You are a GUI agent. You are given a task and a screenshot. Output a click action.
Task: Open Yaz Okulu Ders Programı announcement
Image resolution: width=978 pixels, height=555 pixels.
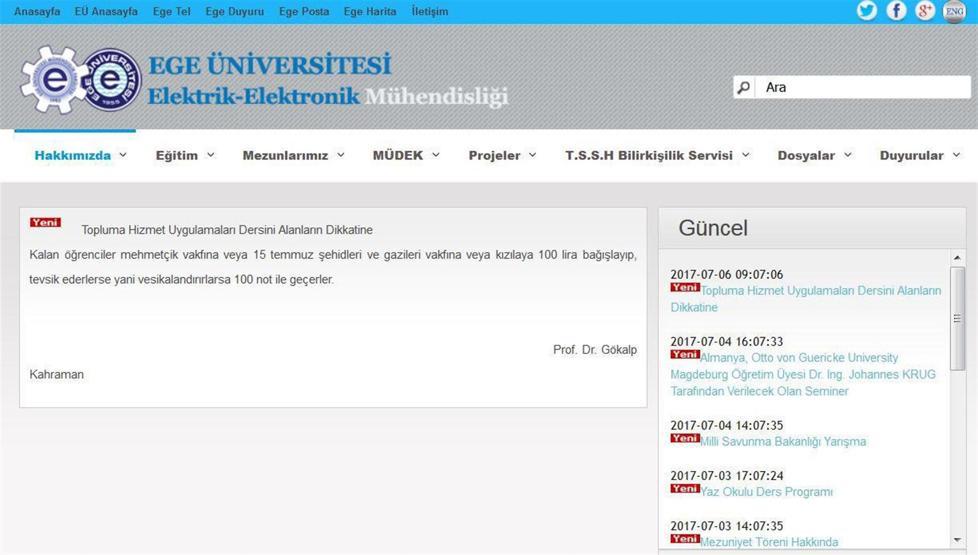tap(766, 492)
